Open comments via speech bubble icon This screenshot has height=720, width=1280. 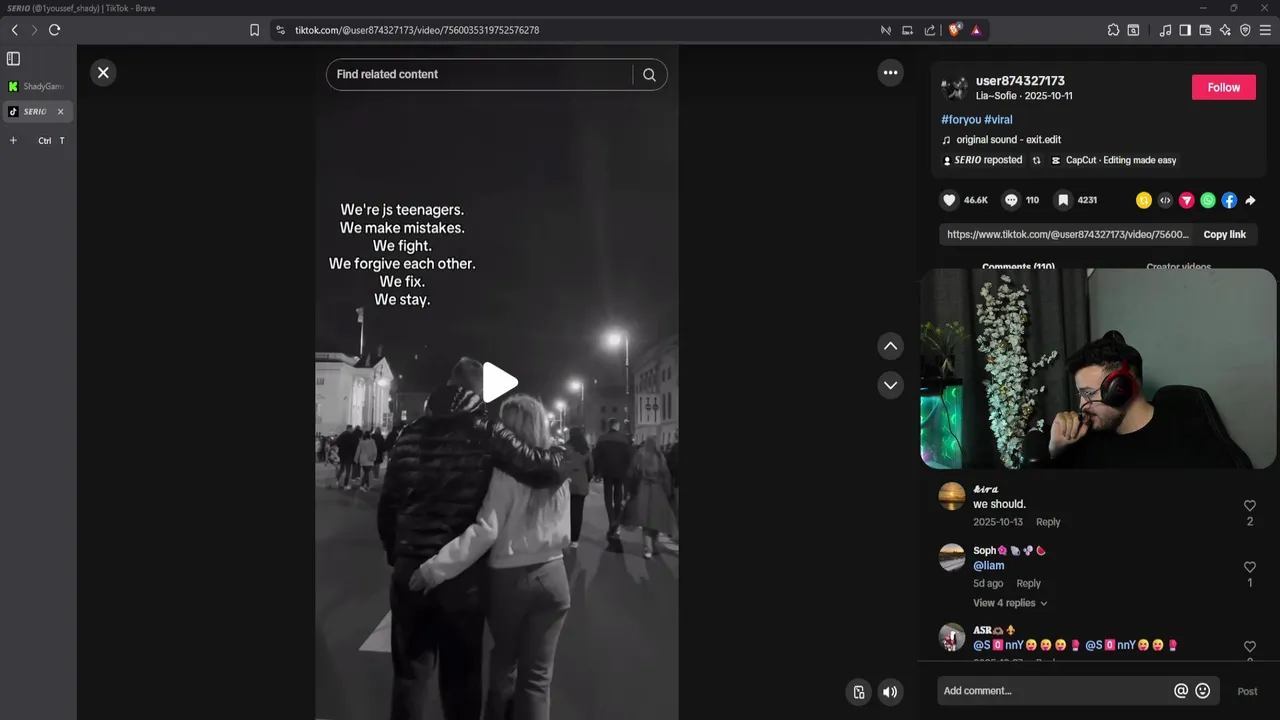click(1011, 200)
